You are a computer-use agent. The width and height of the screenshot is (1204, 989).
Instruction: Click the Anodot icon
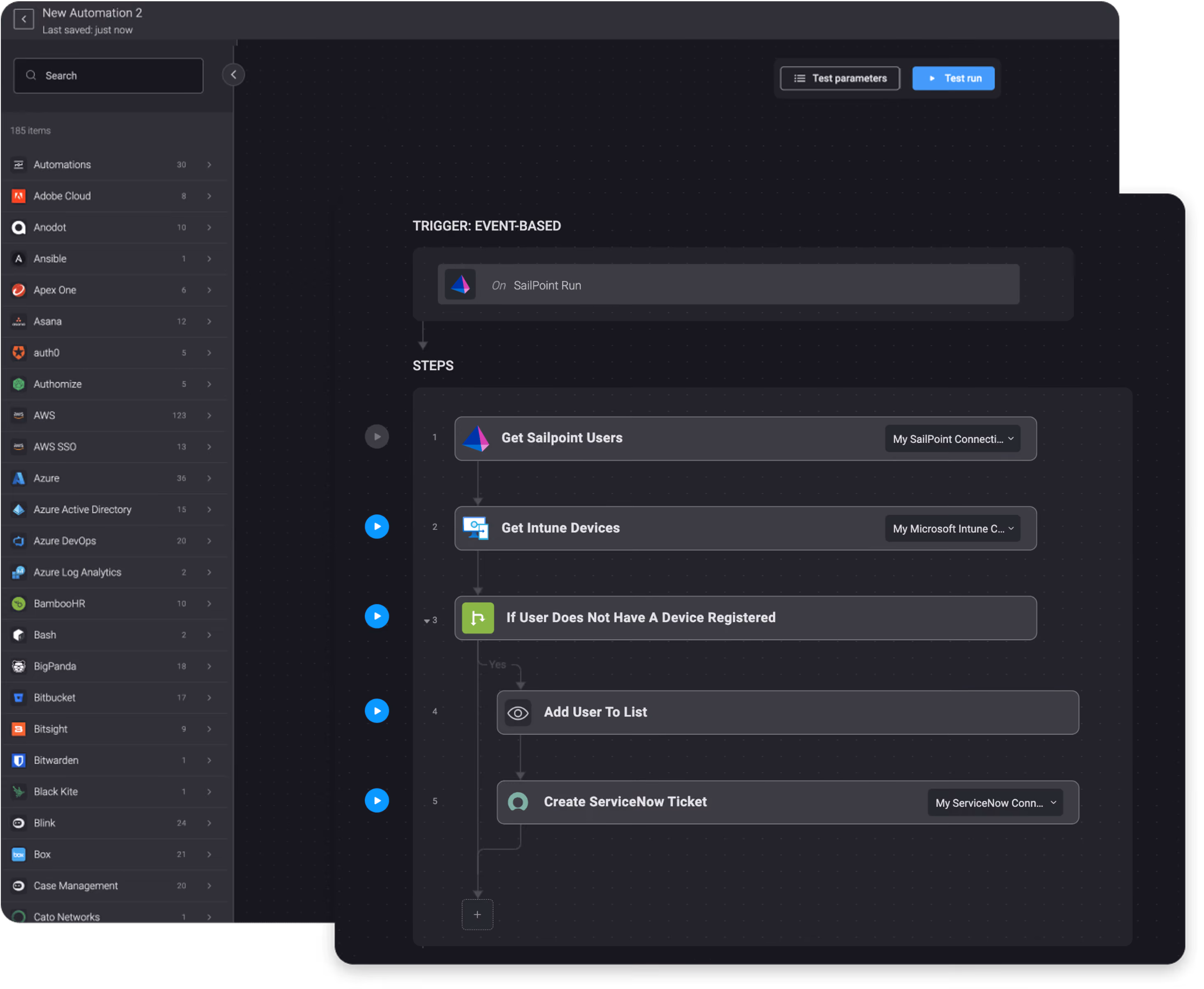click(x=19, y=227)
